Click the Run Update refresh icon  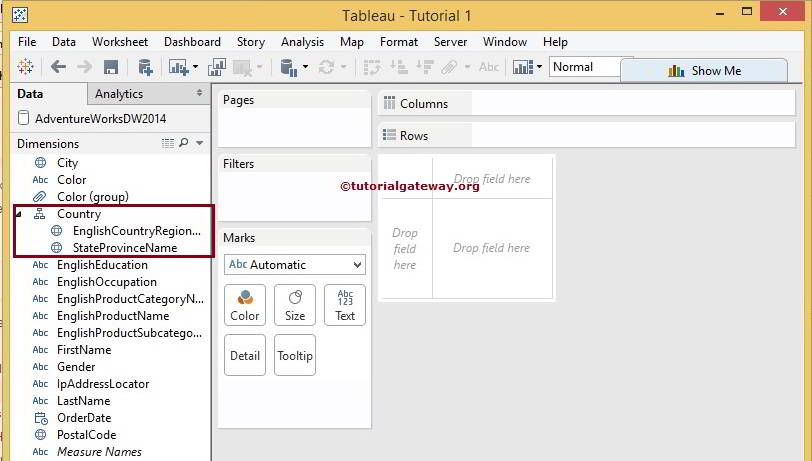pyautogui.click(x=326, y=67)
